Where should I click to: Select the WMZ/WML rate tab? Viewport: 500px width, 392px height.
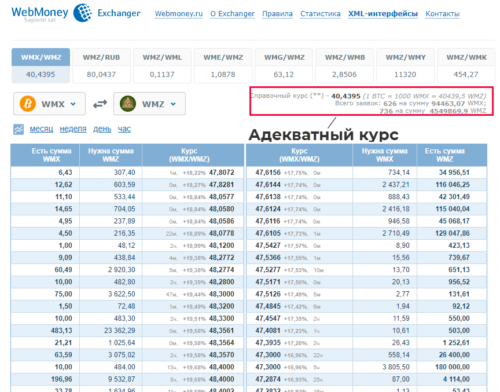pos(162,65)
